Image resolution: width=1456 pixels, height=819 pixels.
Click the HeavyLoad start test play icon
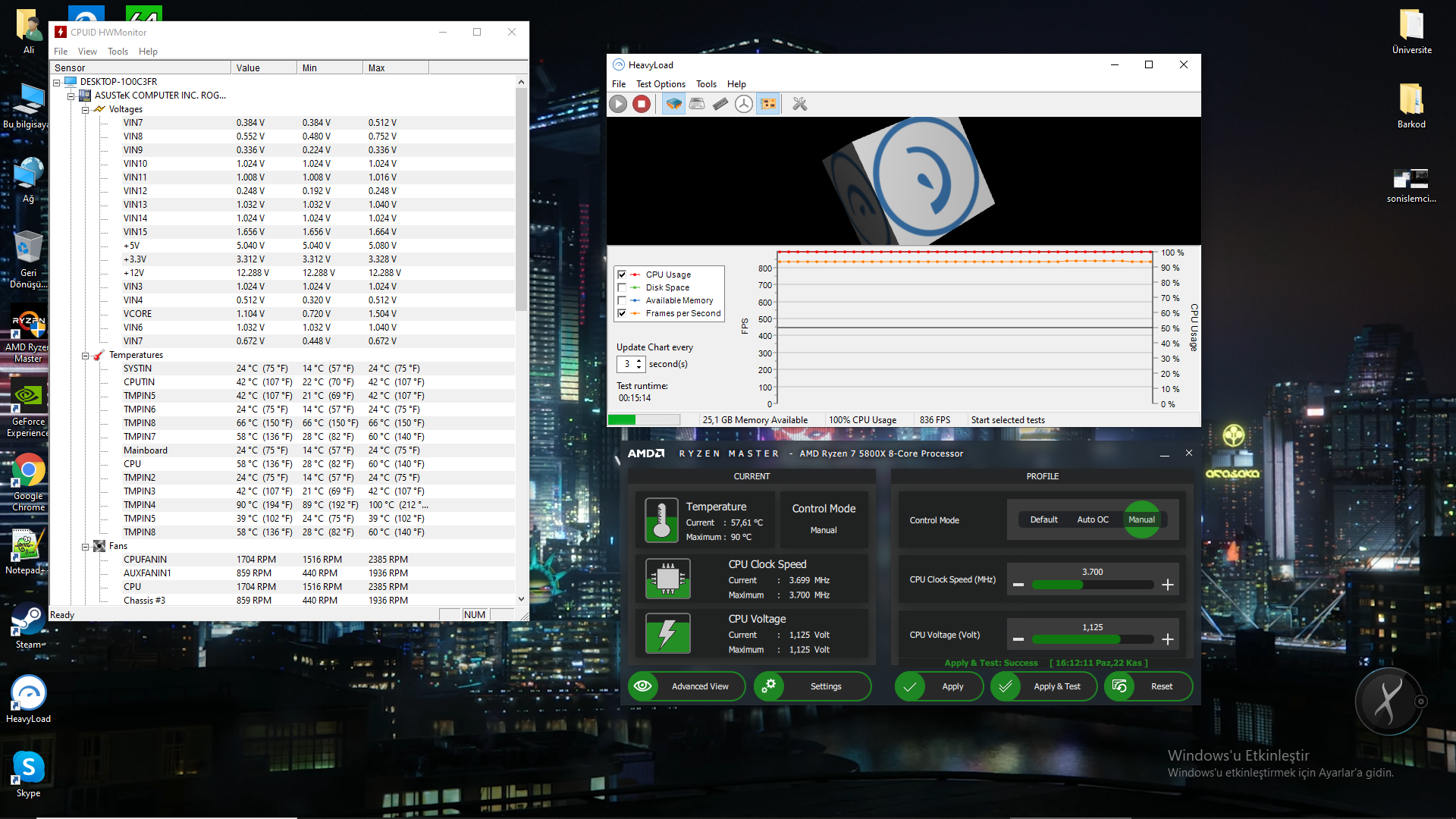(x=618, y=104)
